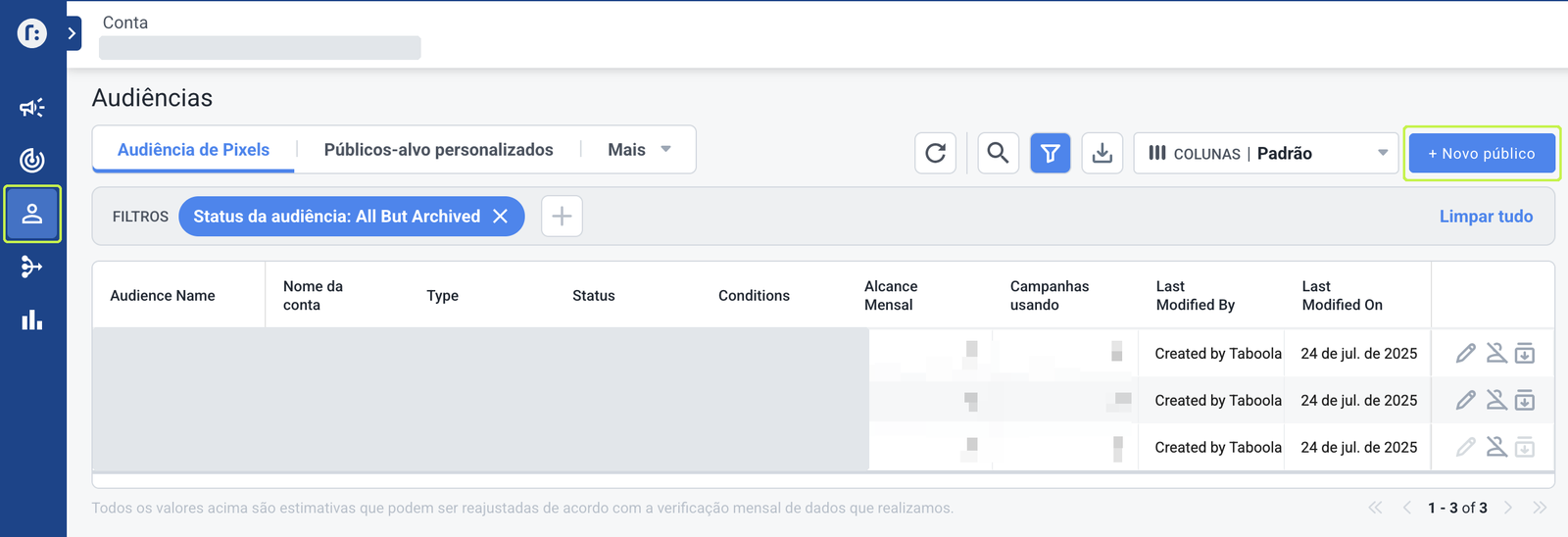Go to first page of results
Screen dimensions: 1568x537
point(1376,508)
